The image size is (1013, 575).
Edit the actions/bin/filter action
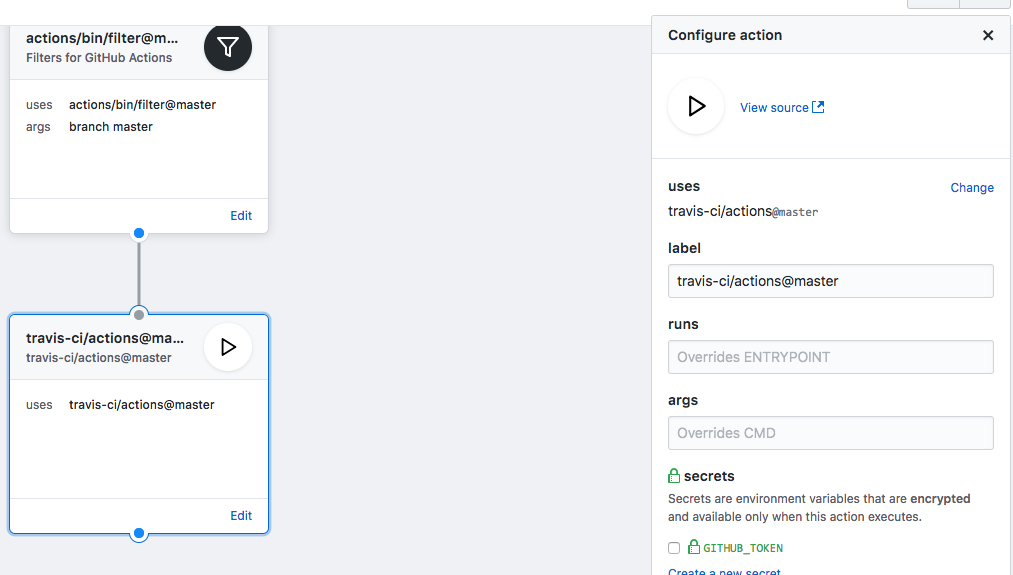tap(241, 215)
